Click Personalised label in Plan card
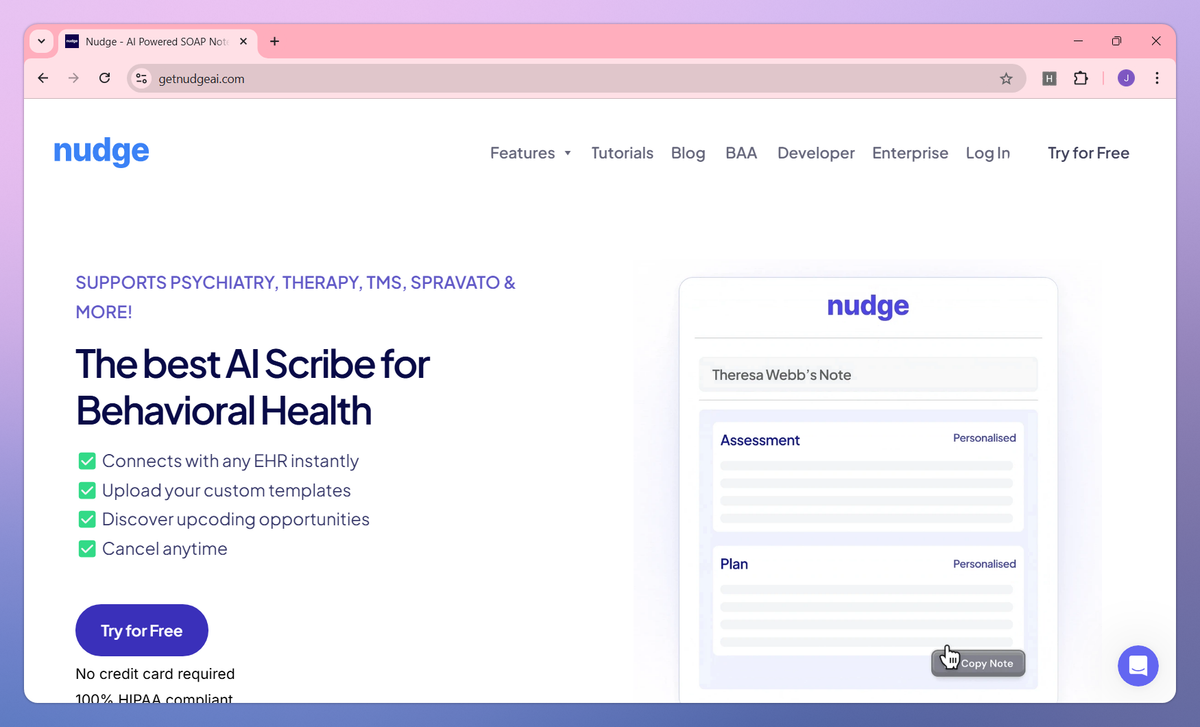 pyautogui.click(x=984, y=564)
